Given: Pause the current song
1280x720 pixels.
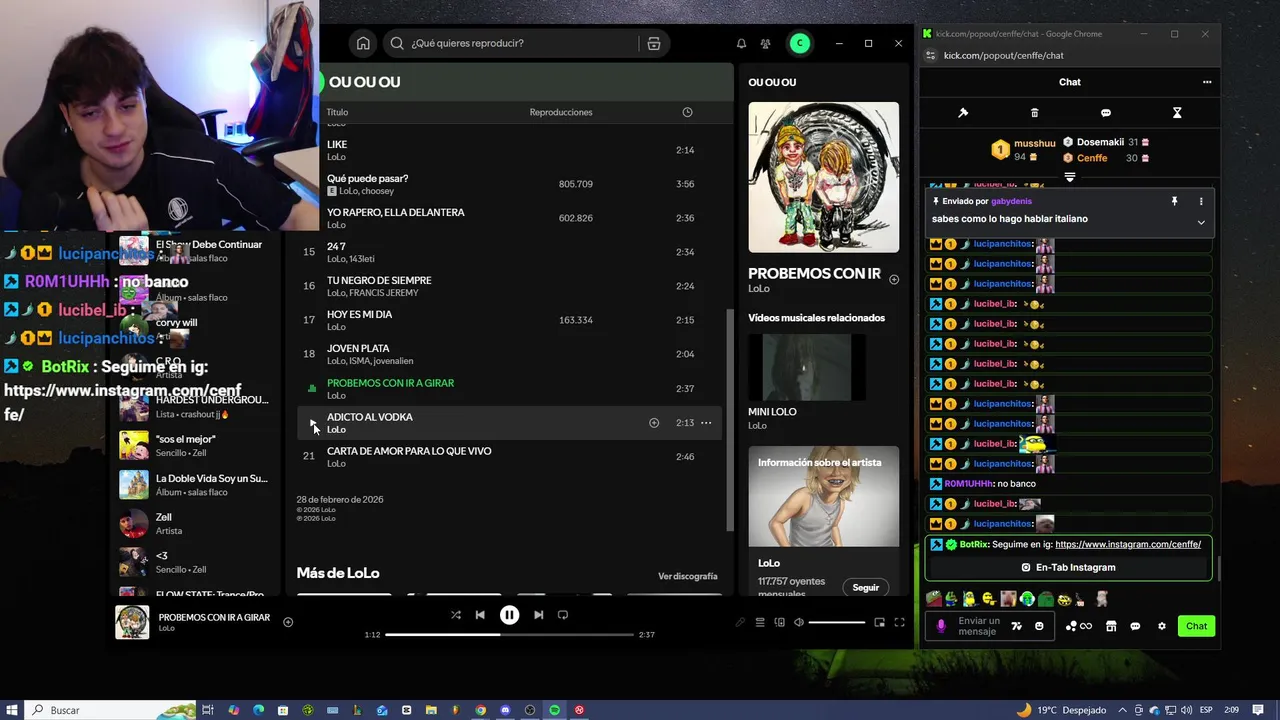Looking at the screenshot, I should coord(509,615).
